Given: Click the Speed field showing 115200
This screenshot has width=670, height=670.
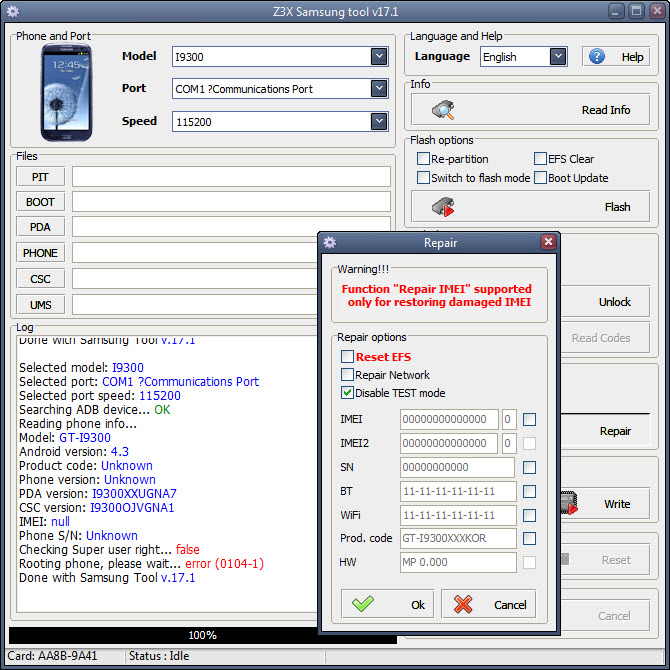Looking at the screenshot, I should pos(280,121).
